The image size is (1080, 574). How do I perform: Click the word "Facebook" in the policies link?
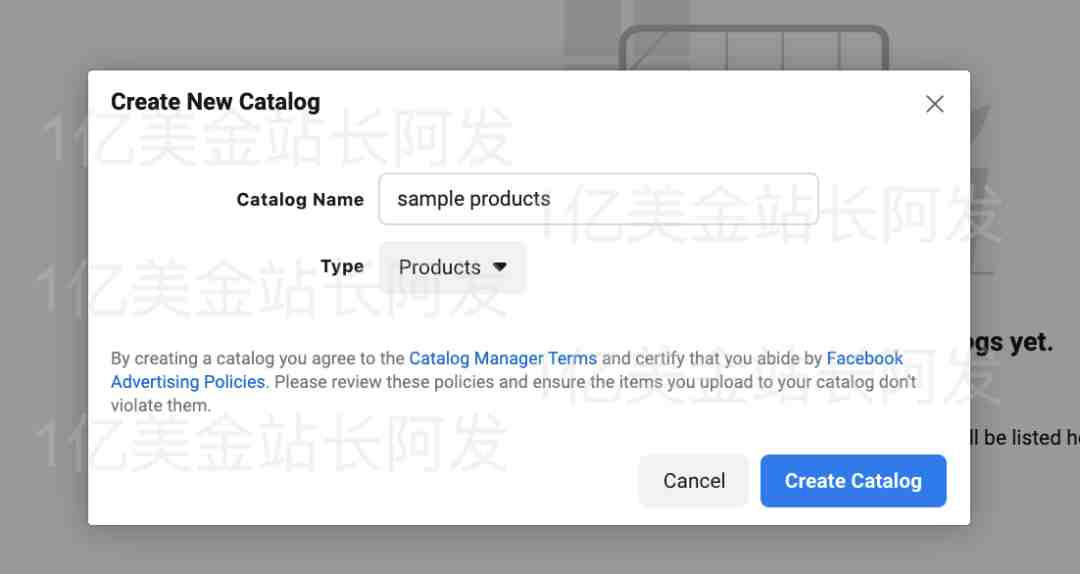point(864,358)
